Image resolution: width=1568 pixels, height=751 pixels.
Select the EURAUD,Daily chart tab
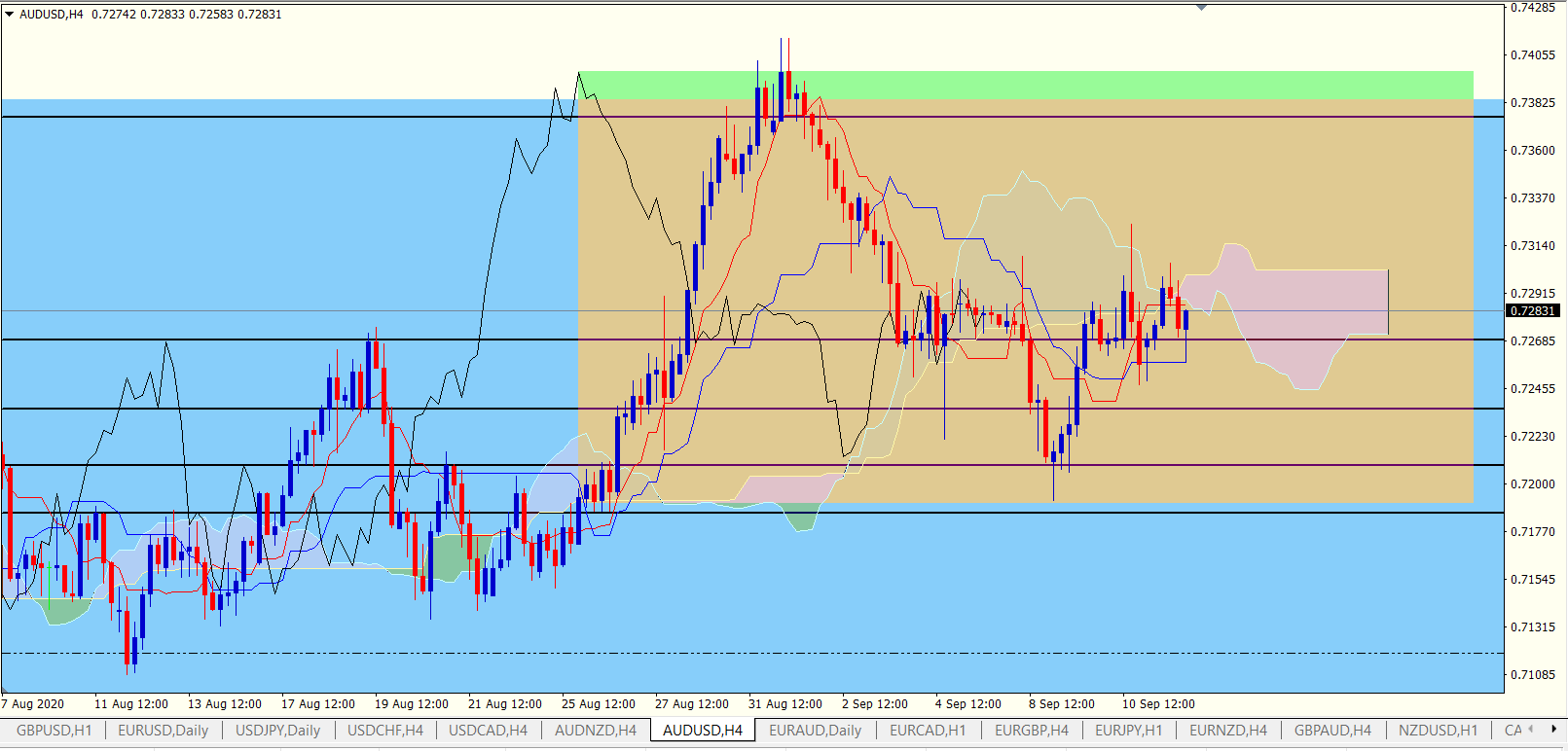(815, 731)
